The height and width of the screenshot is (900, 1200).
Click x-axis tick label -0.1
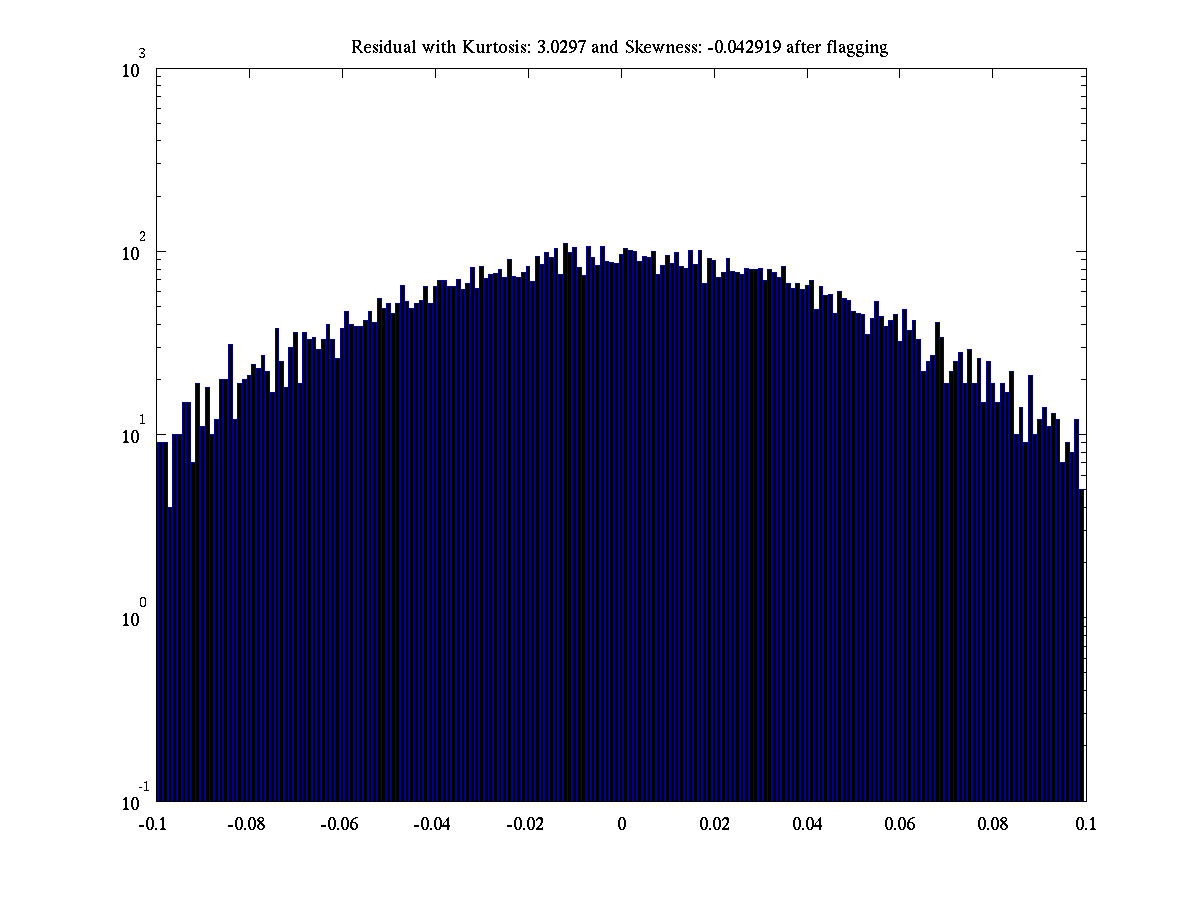[153, 824]
